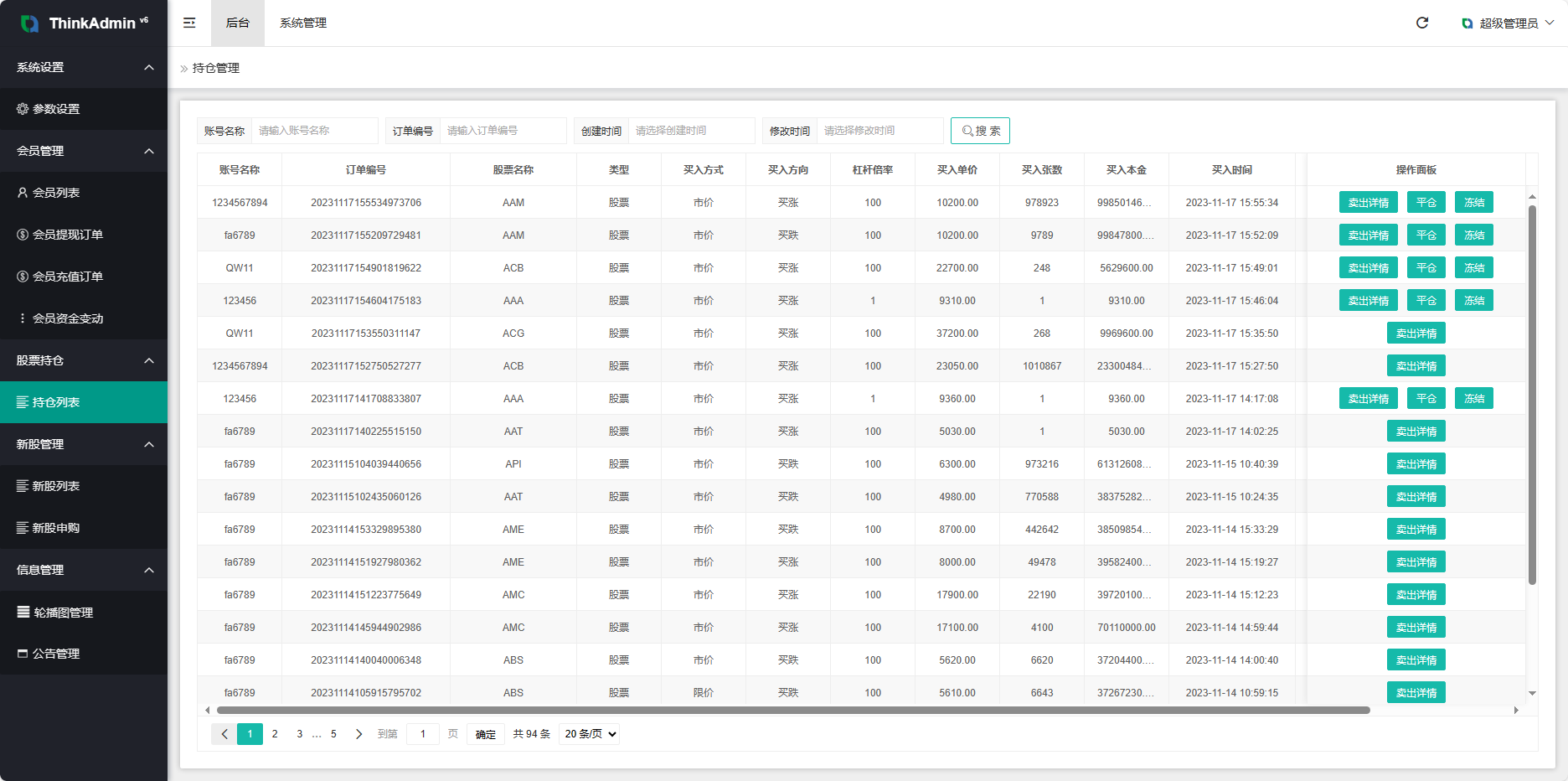The width and height of the screenshot is (1568, 781).
Task: Go to page 5
Action: tap(333, 734)
